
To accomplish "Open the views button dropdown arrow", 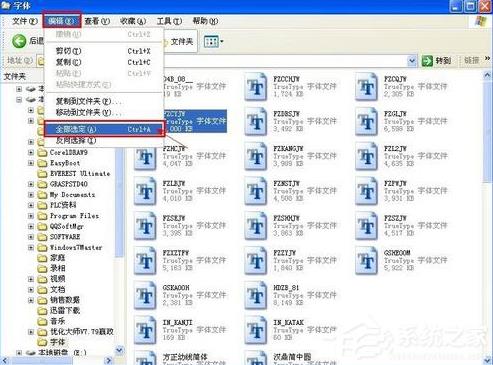I will coord(222,42).
